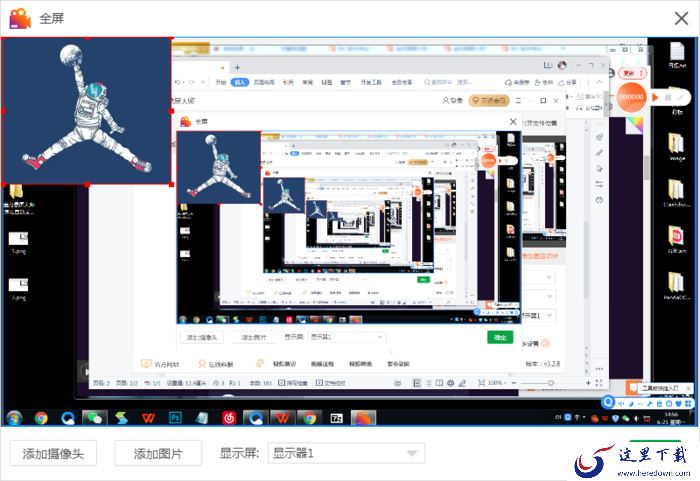This screenshot has width=700, height=481.
Task: Click 在线客服 link in previewed recorder window
Action: (216, 364)
